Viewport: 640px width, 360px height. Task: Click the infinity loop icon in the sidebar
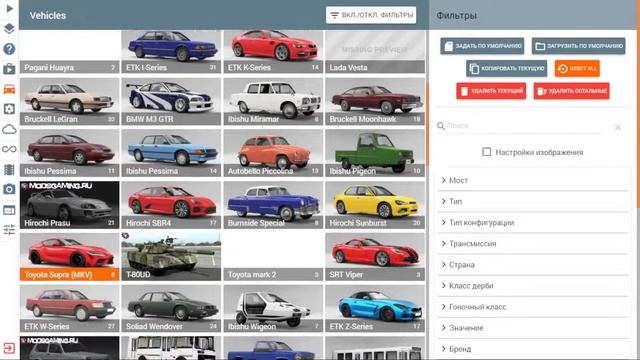(x=9, y=149)
